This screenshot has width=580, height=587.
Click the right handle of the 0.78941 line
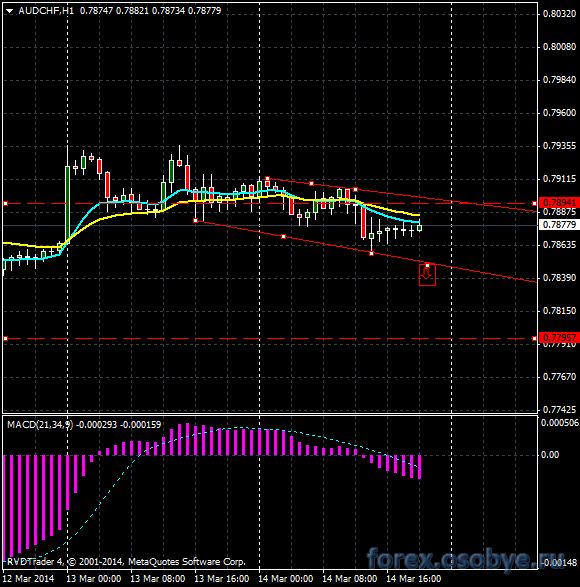coord(534,203)
